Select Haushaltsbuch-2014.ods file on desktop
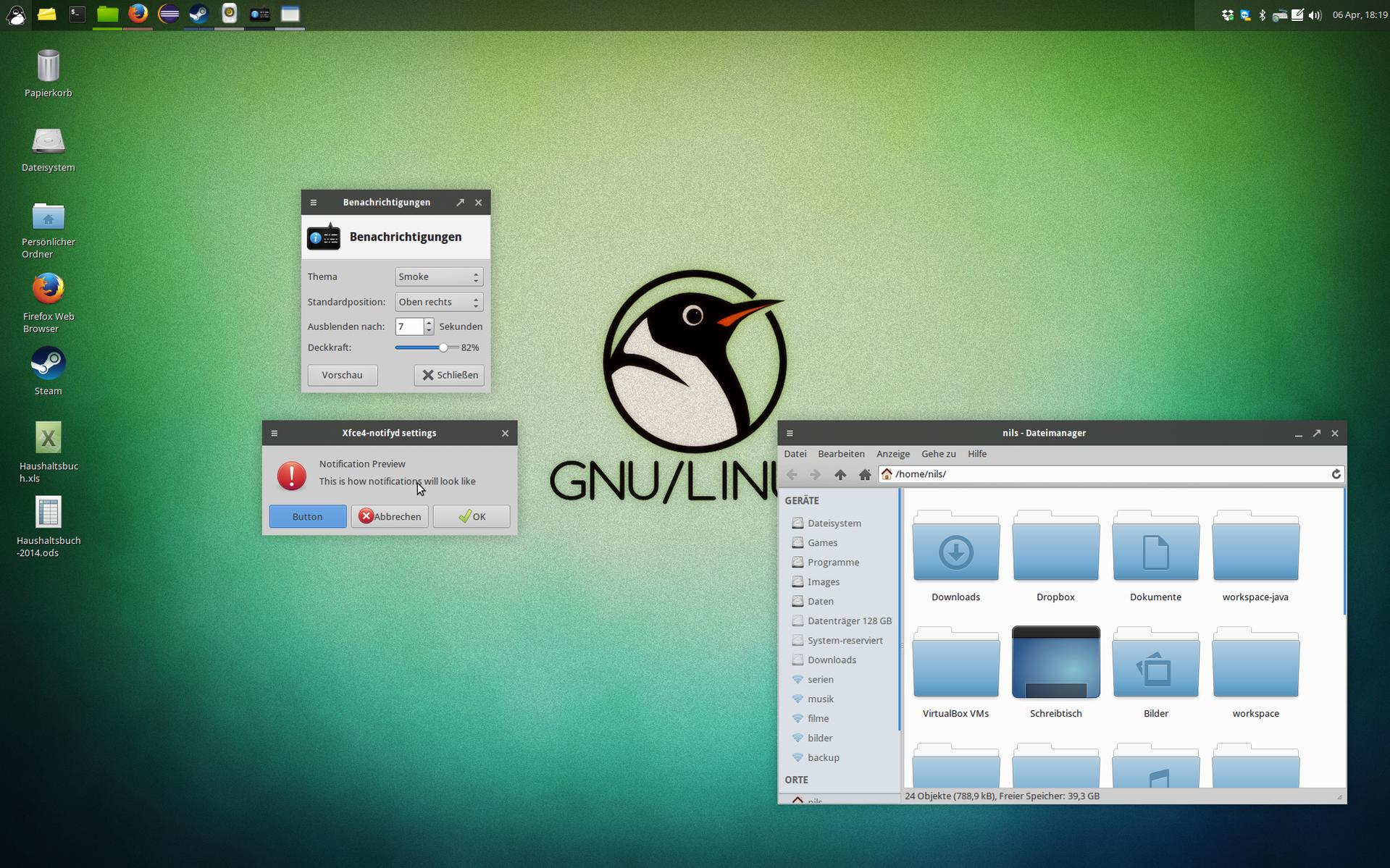 coord(48,527)
